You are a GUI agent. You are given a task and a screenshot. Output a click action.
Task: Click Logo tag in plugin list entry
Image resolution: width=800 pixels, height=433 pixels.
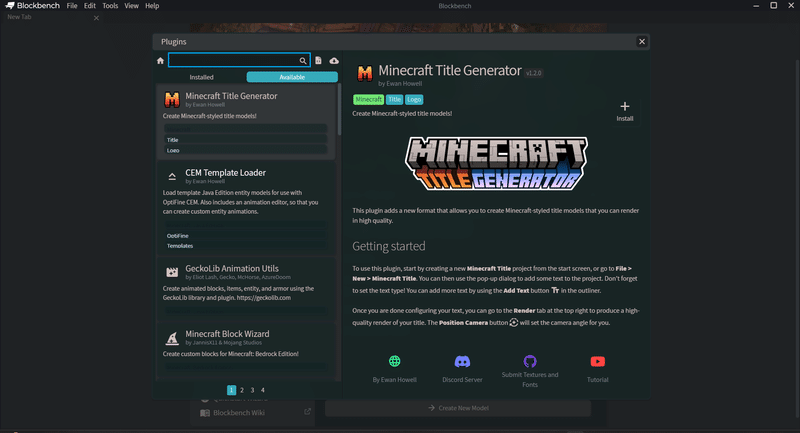[x=245, y=150]
